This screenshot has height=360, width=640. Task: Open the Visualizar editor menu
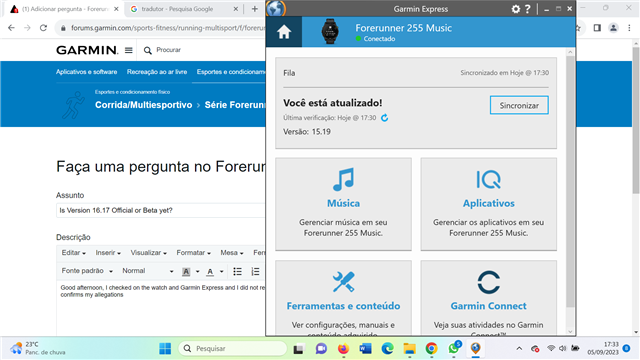click(149, 253)
